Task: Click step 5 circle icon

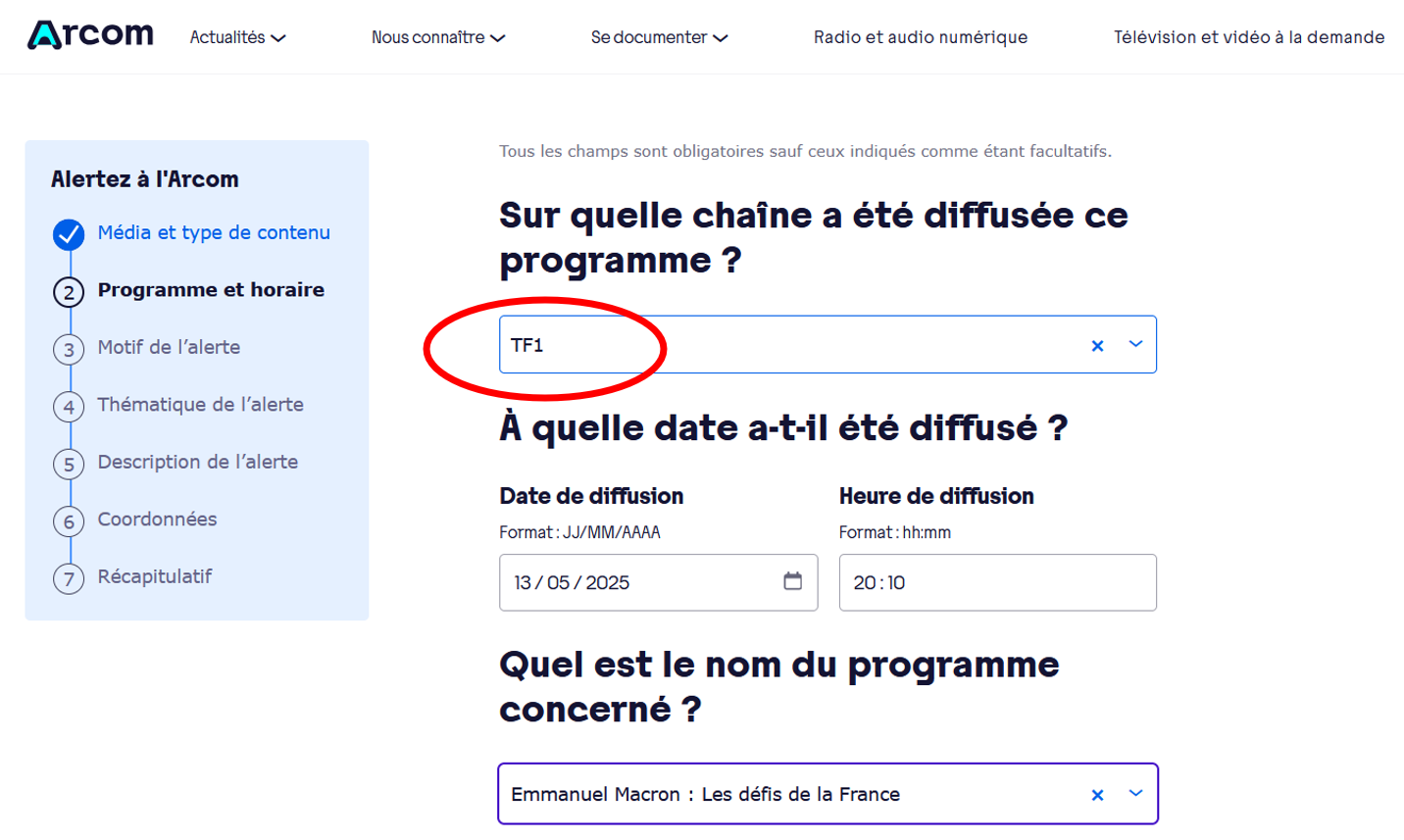Action: [x=69, y=465]
